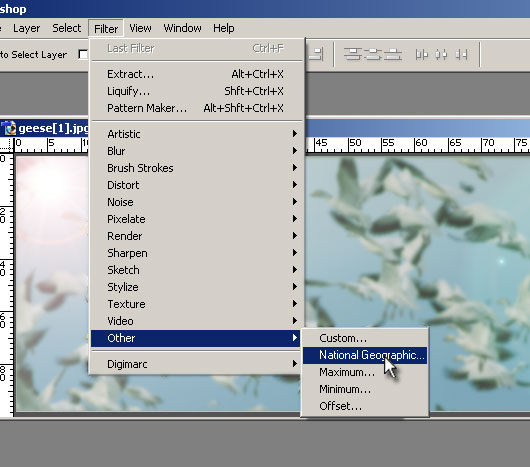Click the Distribute left edges icon
Image resolution: width=530 pixels, height=467 pixels.
click(x=421, y=54)
